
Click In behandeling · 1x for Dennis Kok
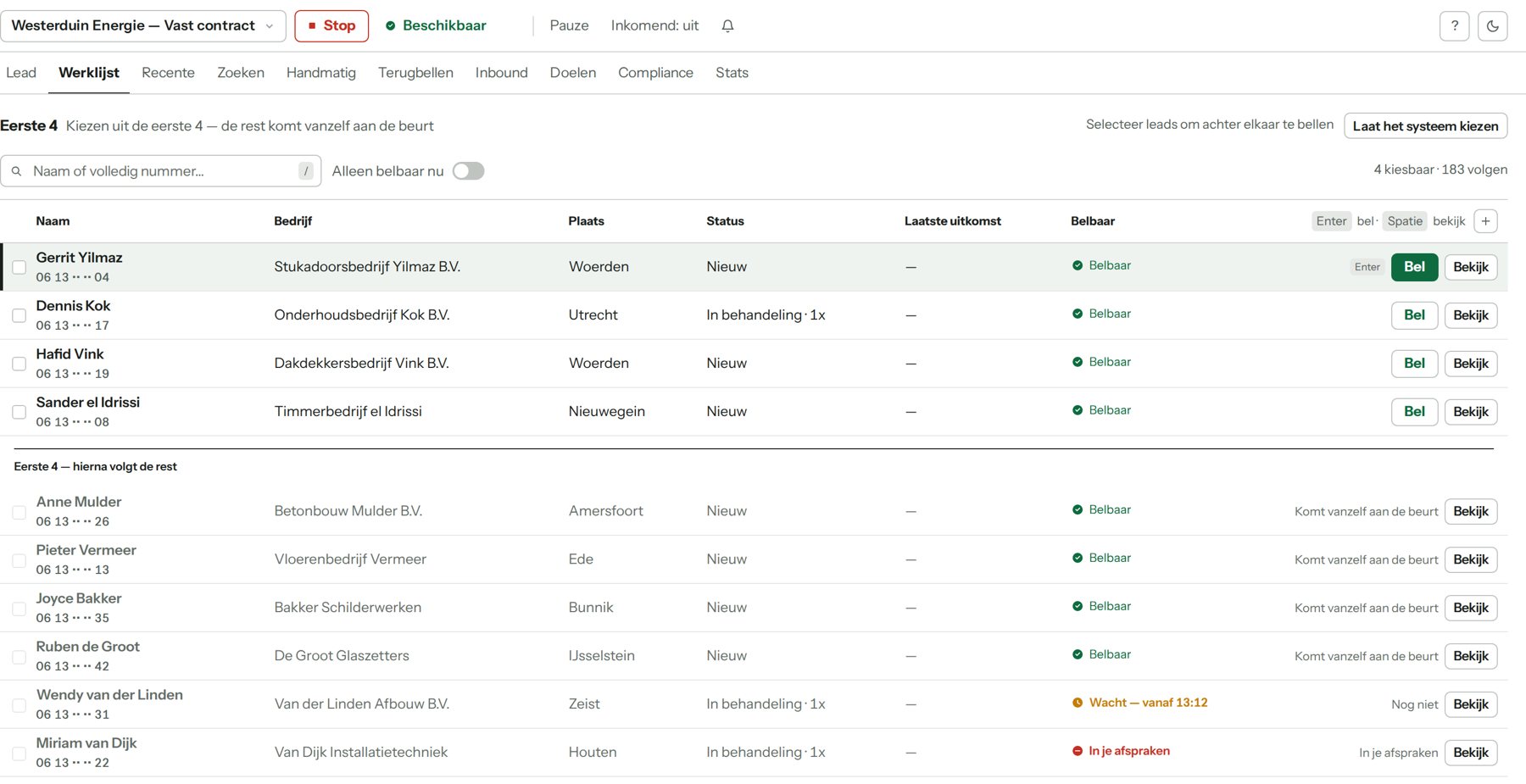coord(766,315)
